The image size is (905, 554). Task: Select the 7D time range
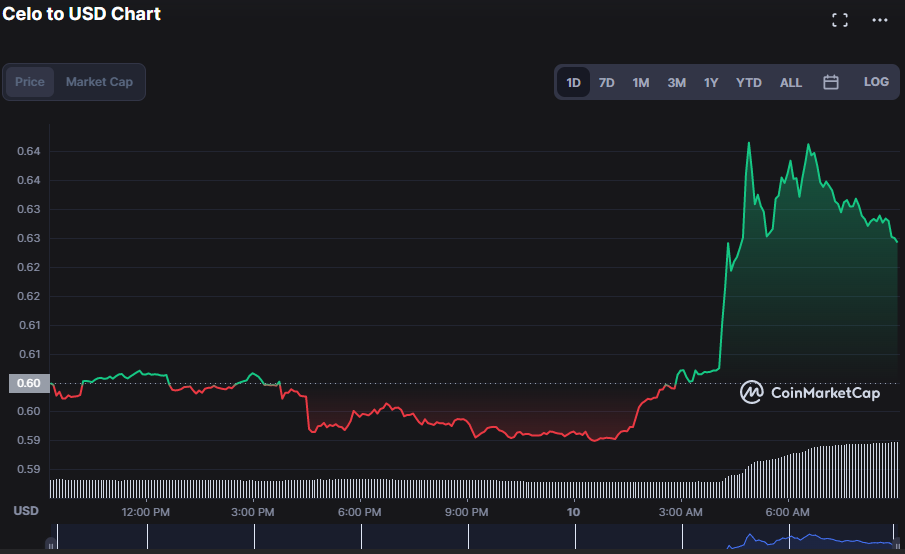pos(607,82)
